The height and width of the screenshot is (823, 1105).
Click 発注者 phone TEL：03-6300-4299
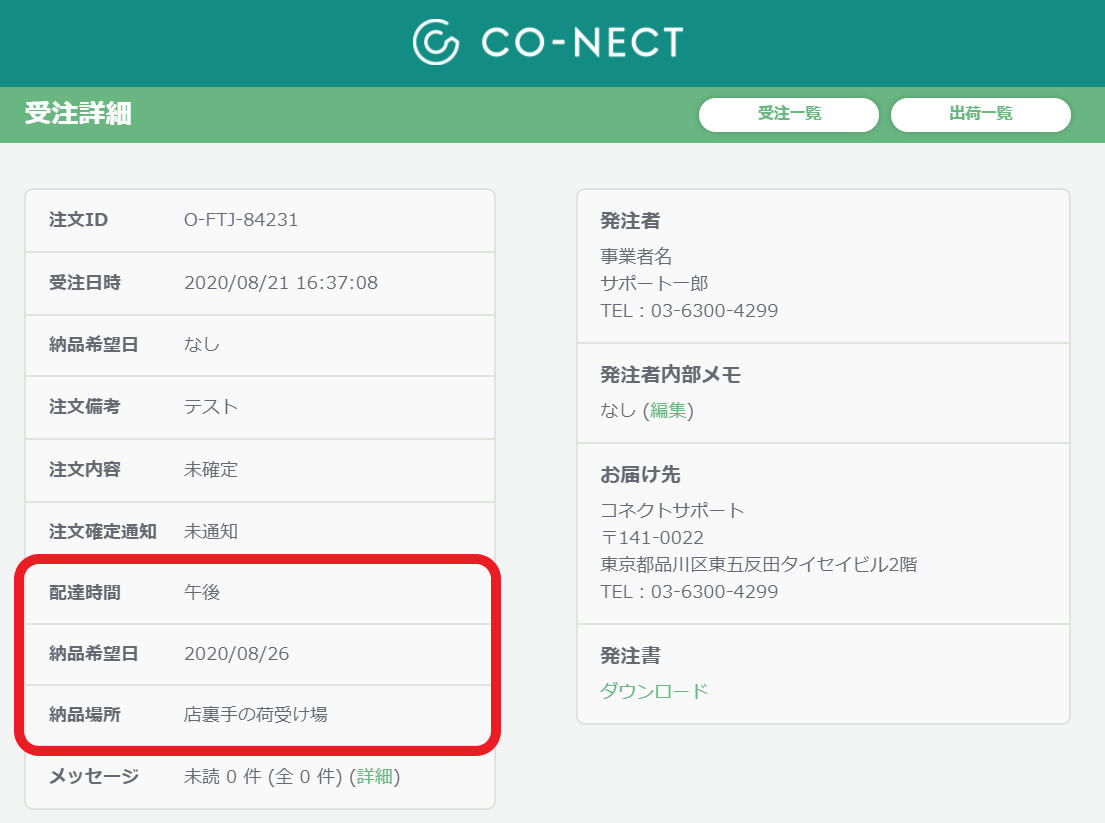pyautogui.click(x=689, y=311)
